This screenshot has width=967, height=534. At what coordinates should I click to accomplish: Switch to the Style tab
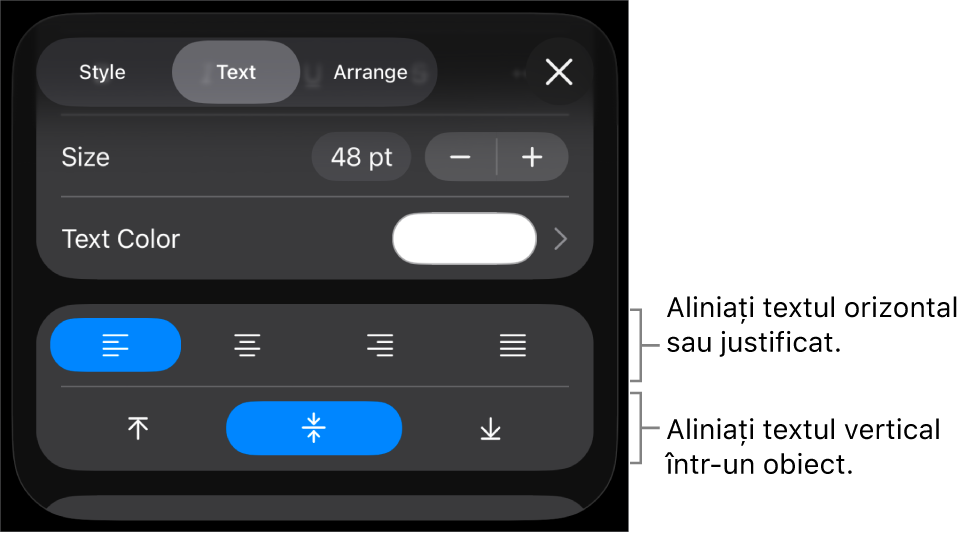[x=102, y=72]
